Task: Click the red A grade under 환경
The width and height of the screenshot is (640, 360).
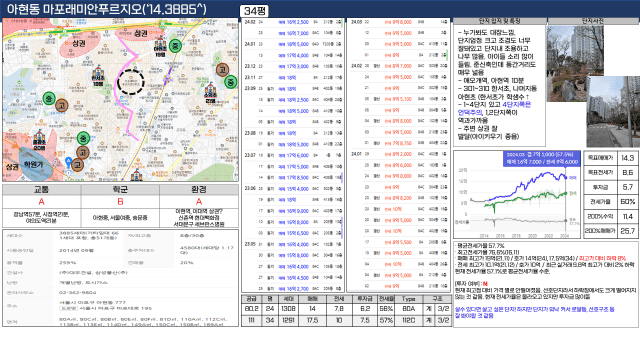Action: coord(199,202)
